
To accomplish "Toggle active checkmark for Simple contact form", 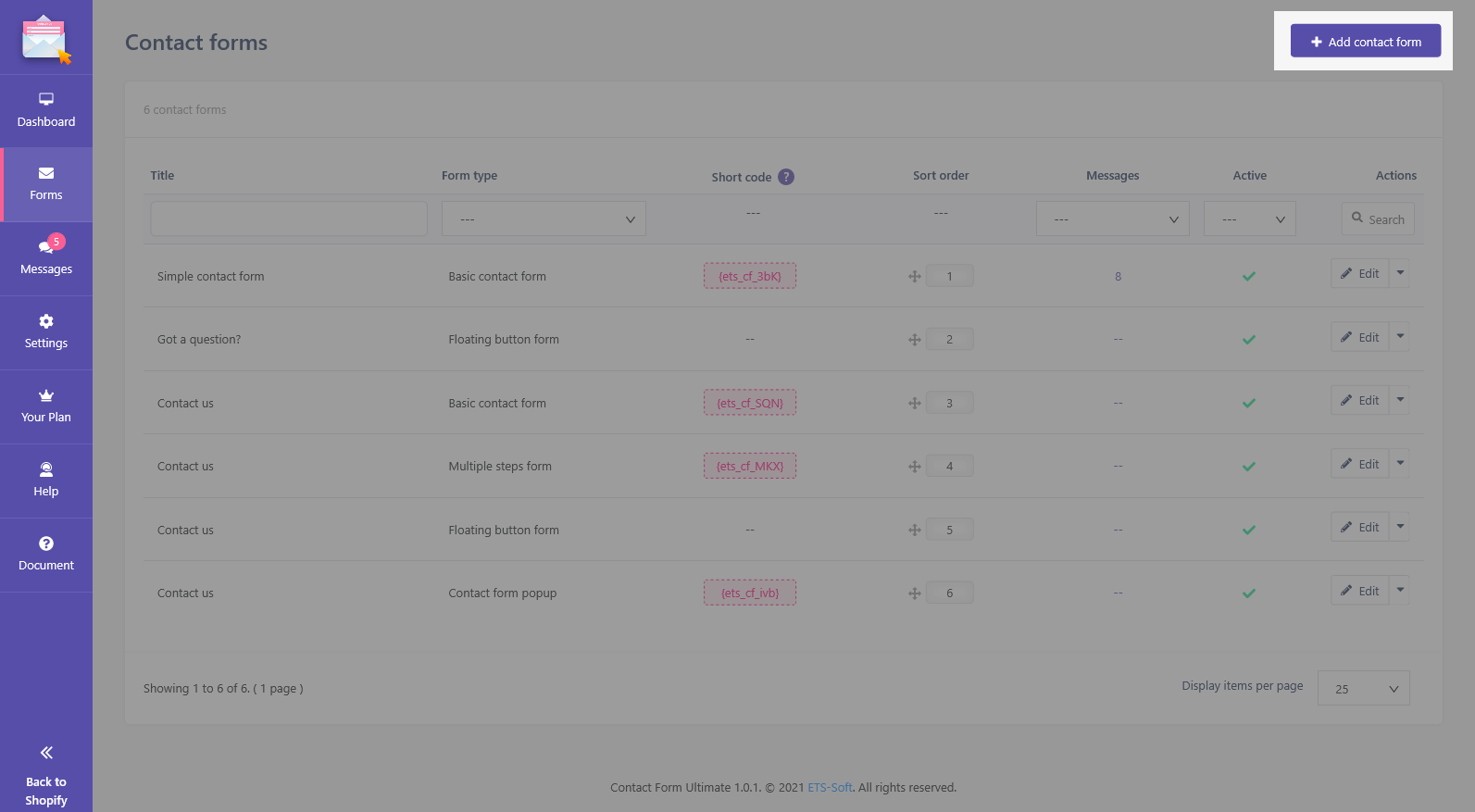I will (1249, 276).
